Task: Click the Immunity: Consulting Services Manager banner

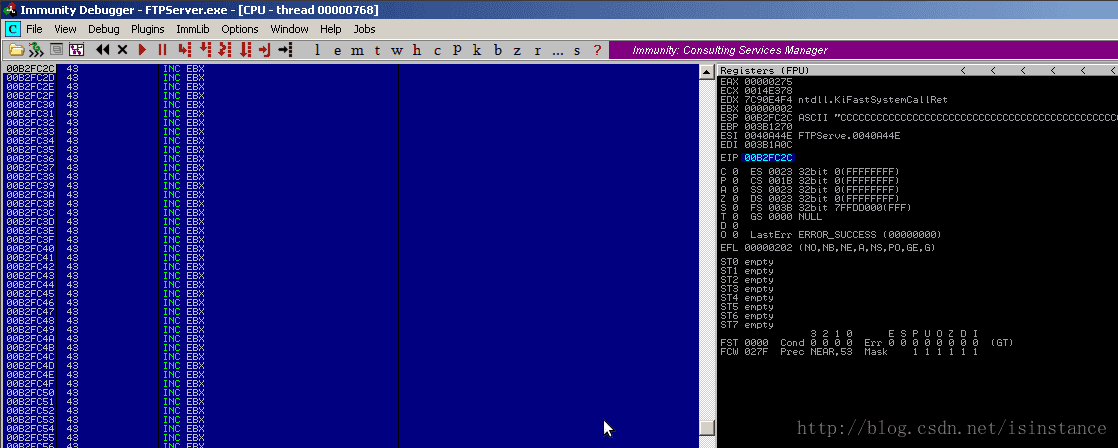Action: pos(863,50)
